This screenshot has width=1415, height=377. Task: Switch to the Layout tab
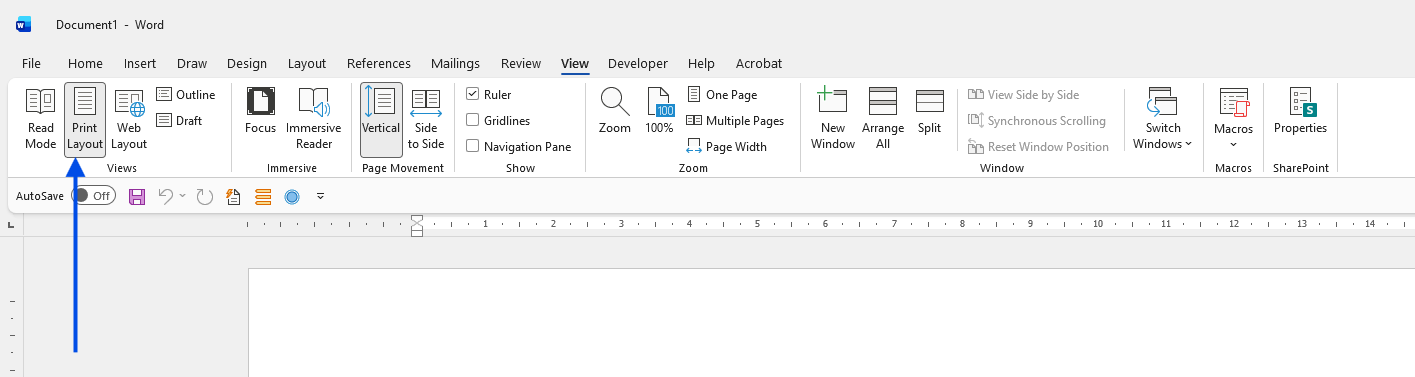pos(307,63)
